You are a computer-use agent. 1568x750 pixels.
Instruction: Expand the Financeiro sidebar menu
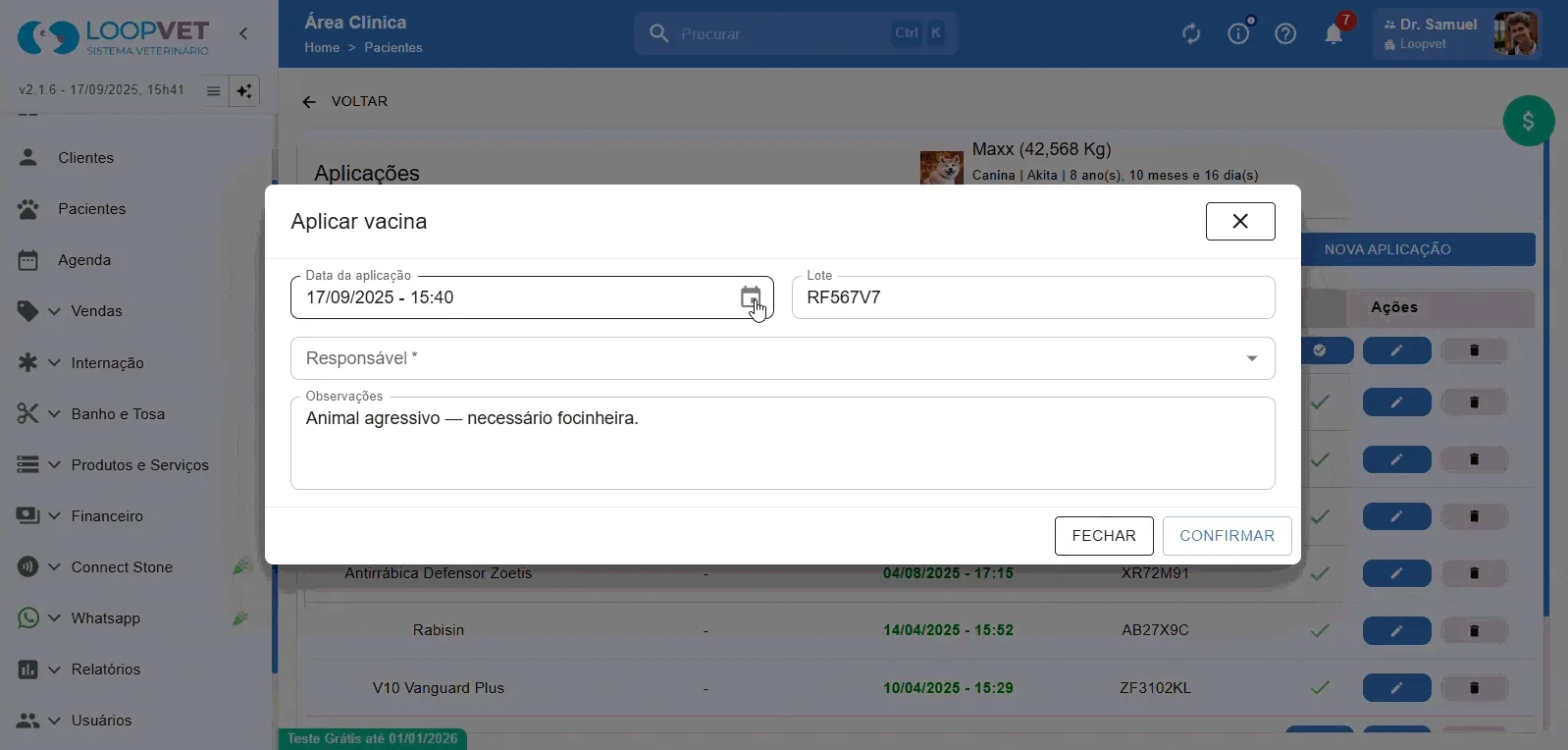pyautogui.click(x=107, y=516)
